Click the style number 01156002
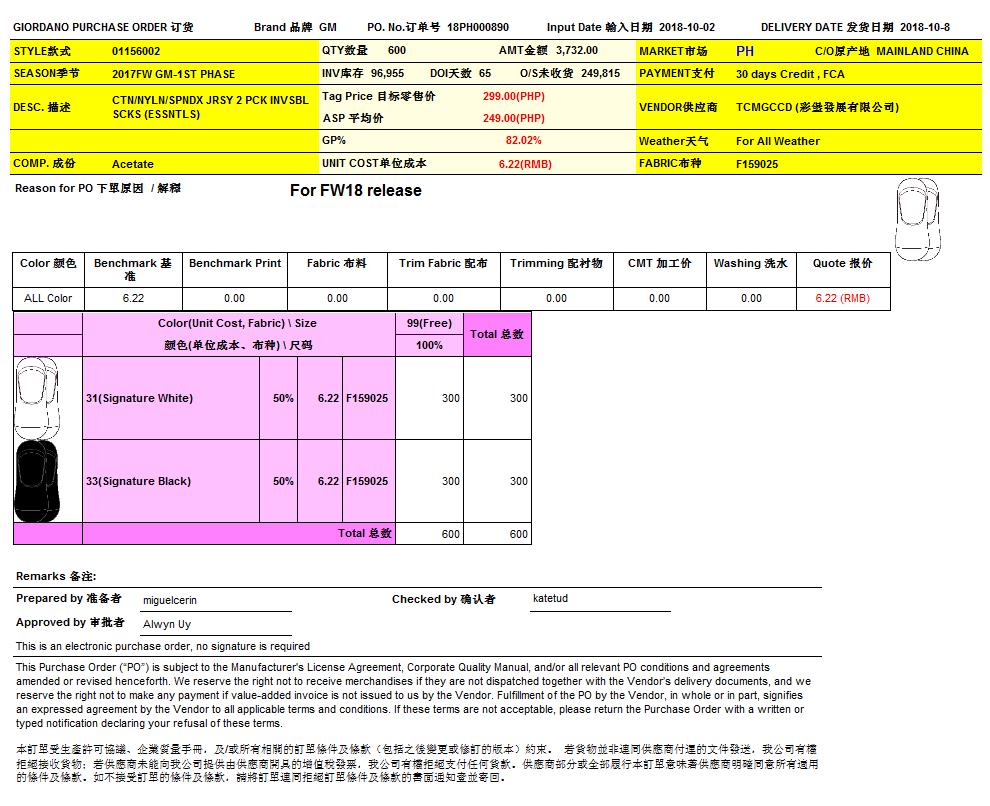 [136, 51]
